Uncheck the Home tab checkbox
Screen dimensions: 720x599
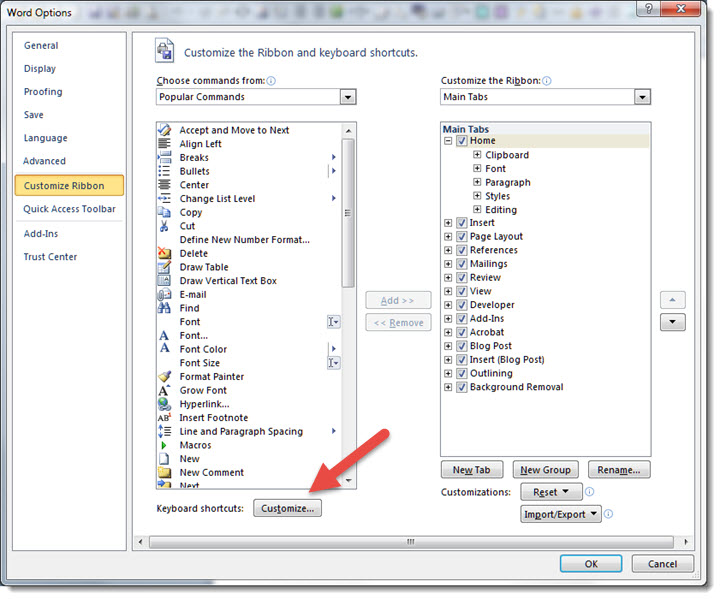coord(461,141)
